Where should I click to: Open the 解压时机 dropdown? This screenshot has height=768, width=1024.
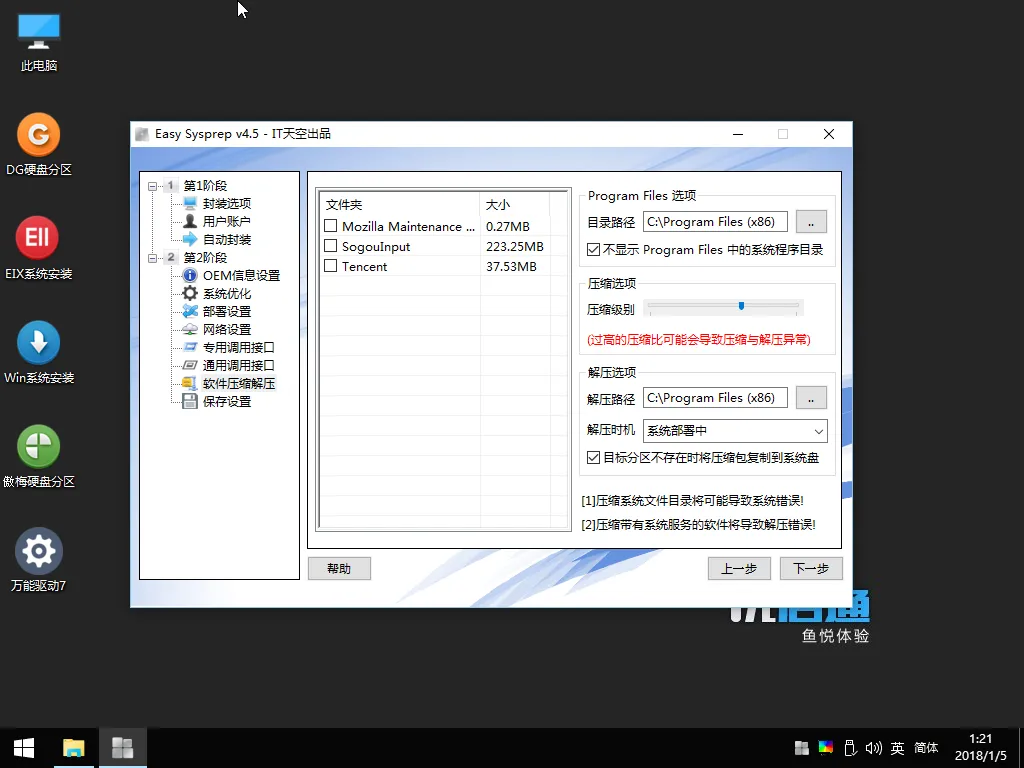click(x=735, y=431)
